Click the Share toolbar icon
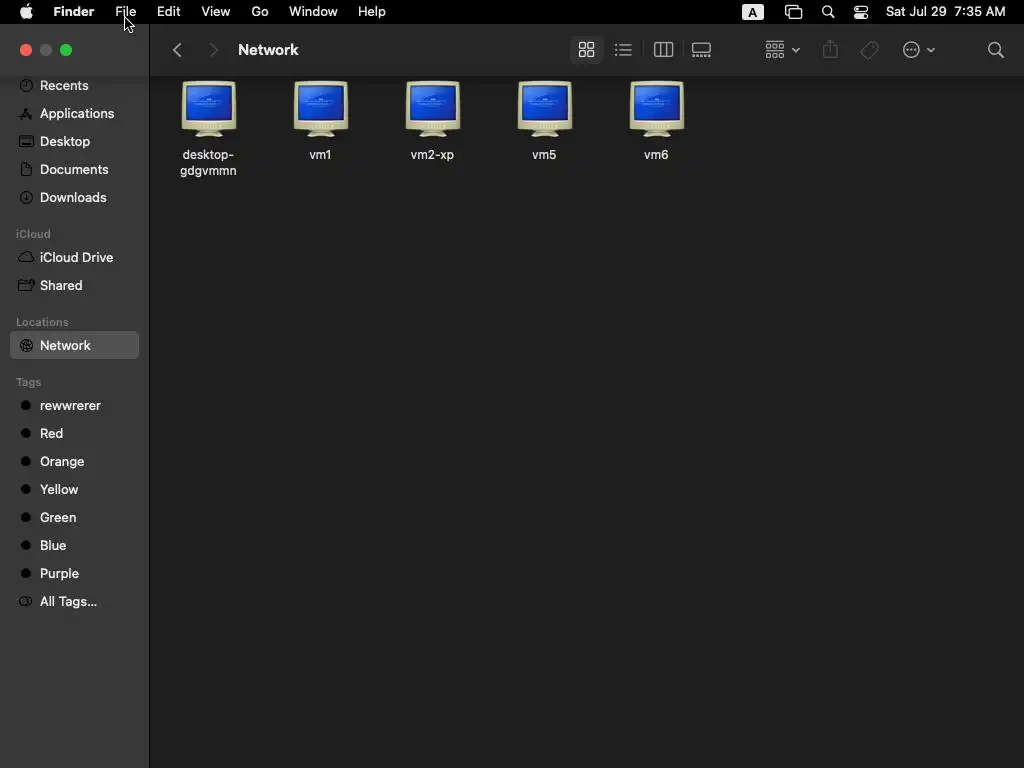The image size is (1024, 768). click(830, 50)
